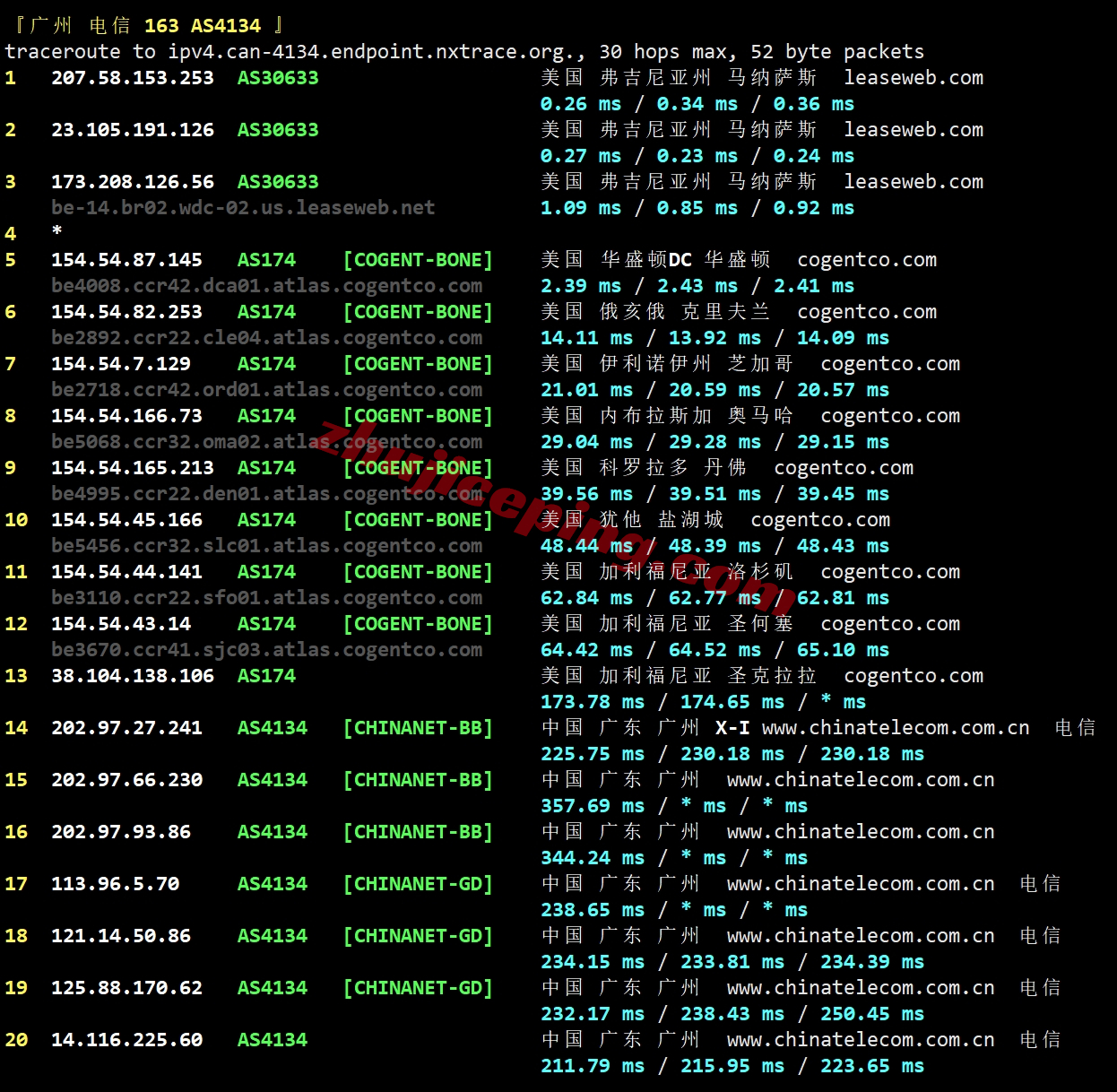Select the IP address 154.54.44.141

[127, 572]
